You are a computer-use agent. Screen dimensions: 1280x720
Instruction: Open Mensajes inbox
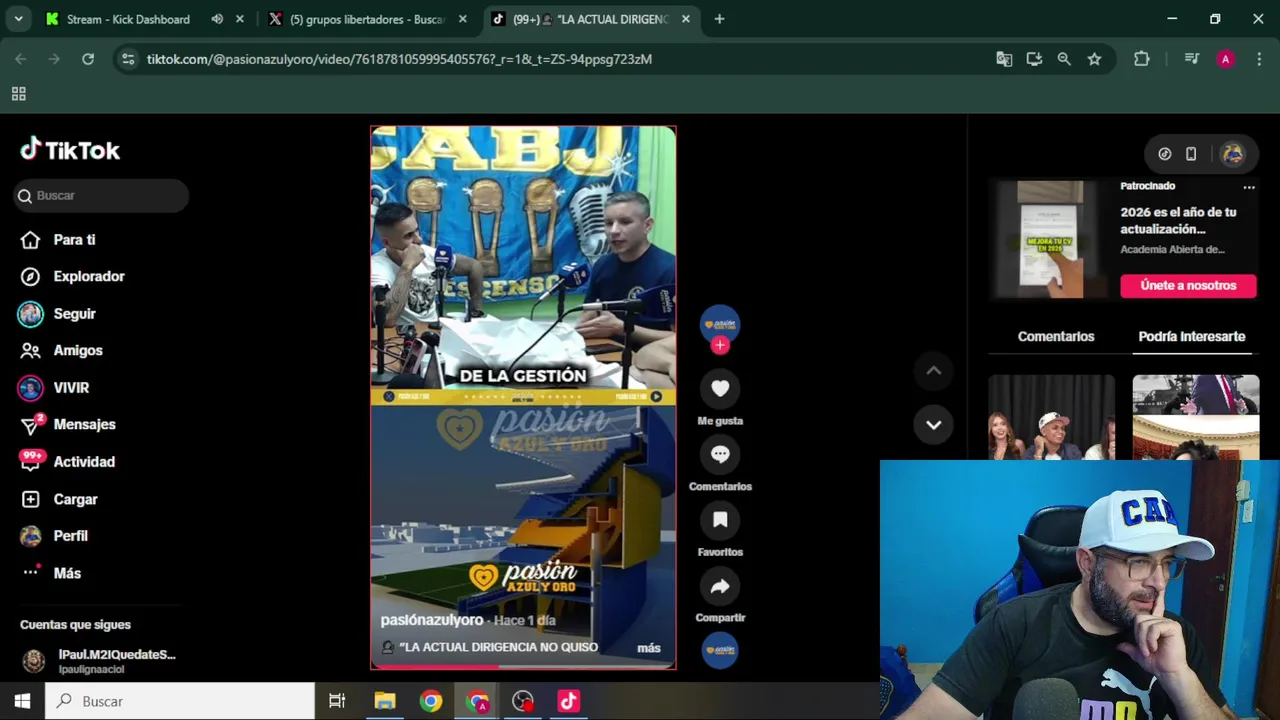click(68, 424)
